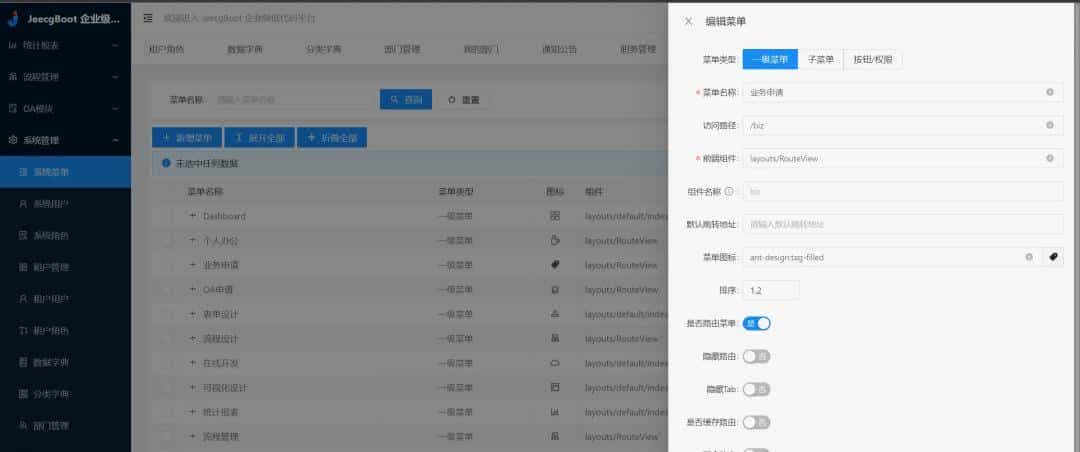Open the icon picker tag button
The width and height of the screenshot is (1080, 452).
tap(1053, 257)
